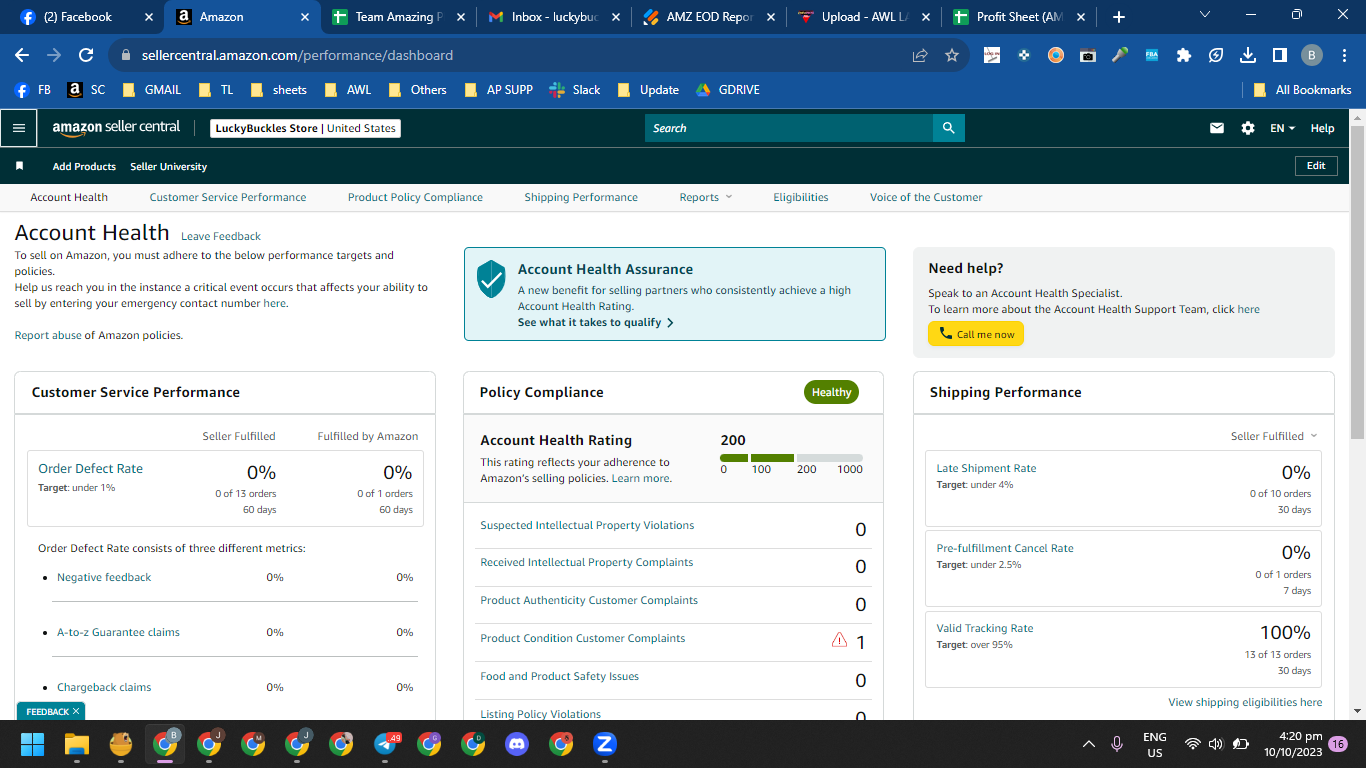Click the Edit button
The width and height of the screenshot is (1366, 768).
(1316, 166)
